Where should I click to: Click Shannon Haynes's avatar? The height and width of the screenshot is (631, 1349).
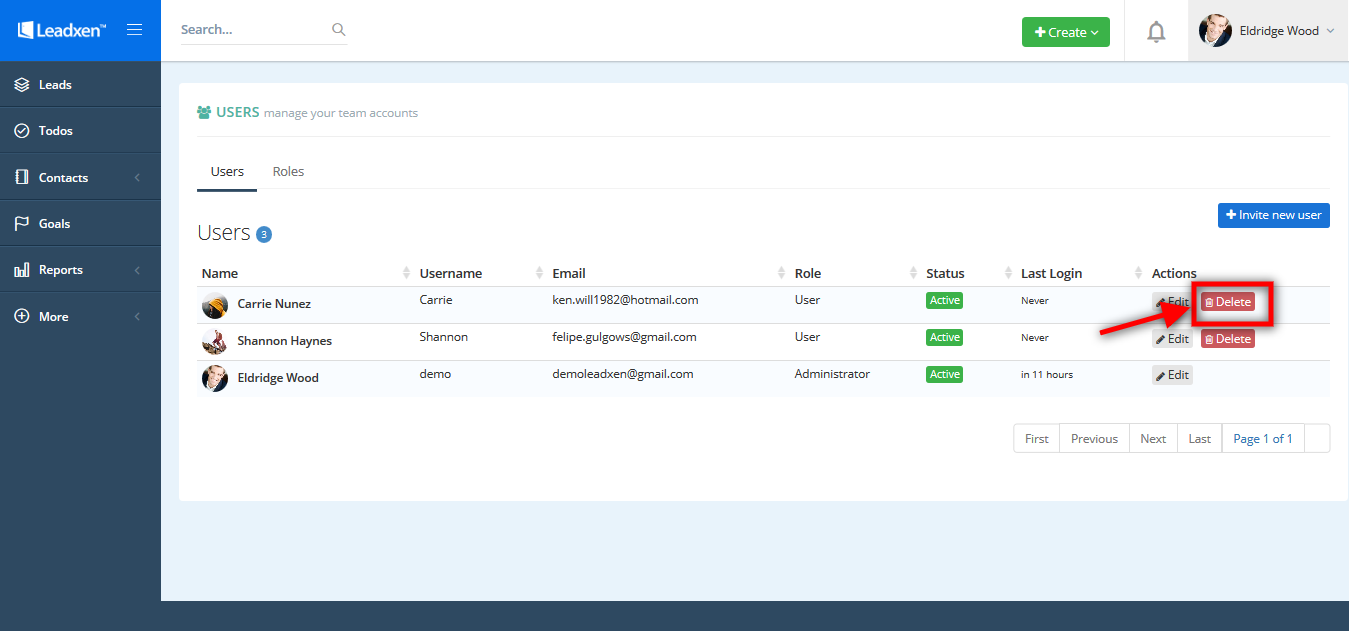(x=215, y=342)
